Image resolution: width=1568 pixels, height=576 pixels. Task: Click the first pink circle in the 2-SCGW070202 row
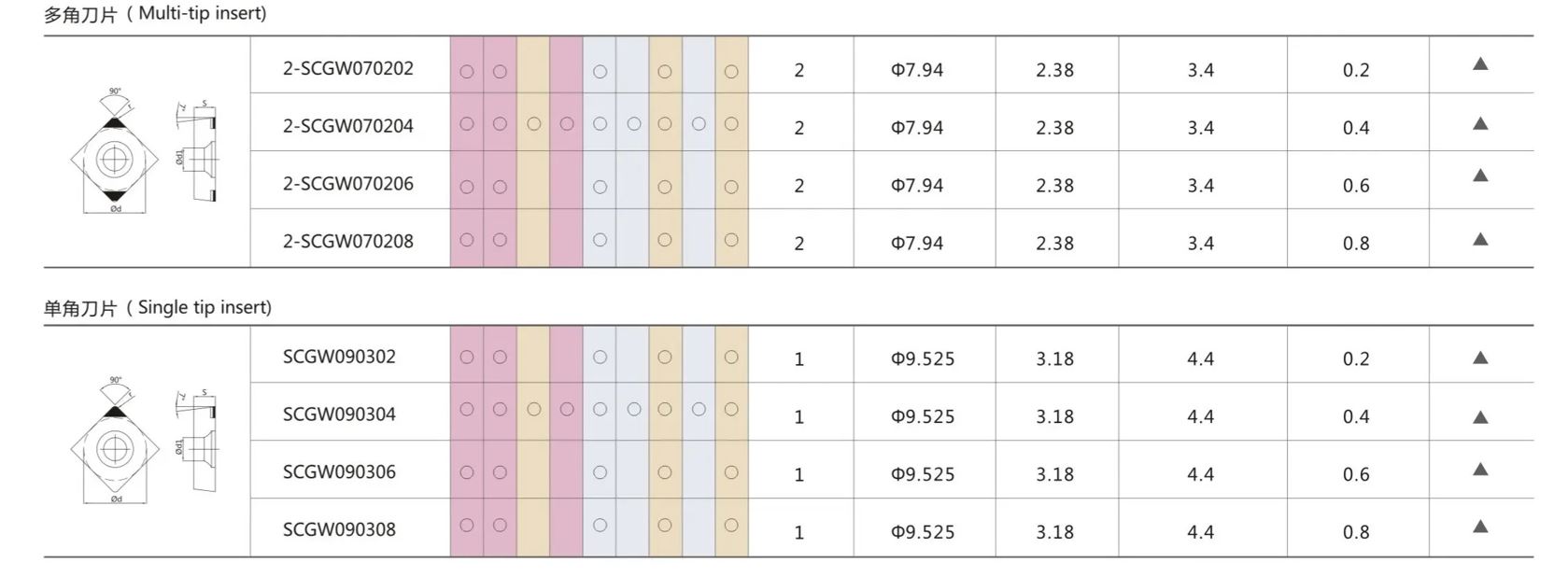[x=467, y=72]
